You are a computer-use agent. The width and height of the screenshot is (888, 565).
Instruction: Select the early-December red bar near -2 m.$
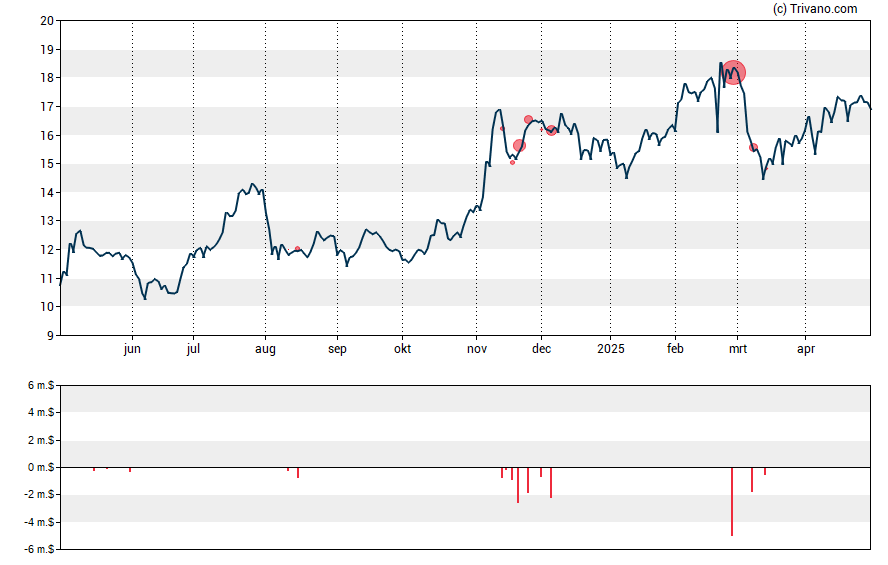click(x=550, y=483)
